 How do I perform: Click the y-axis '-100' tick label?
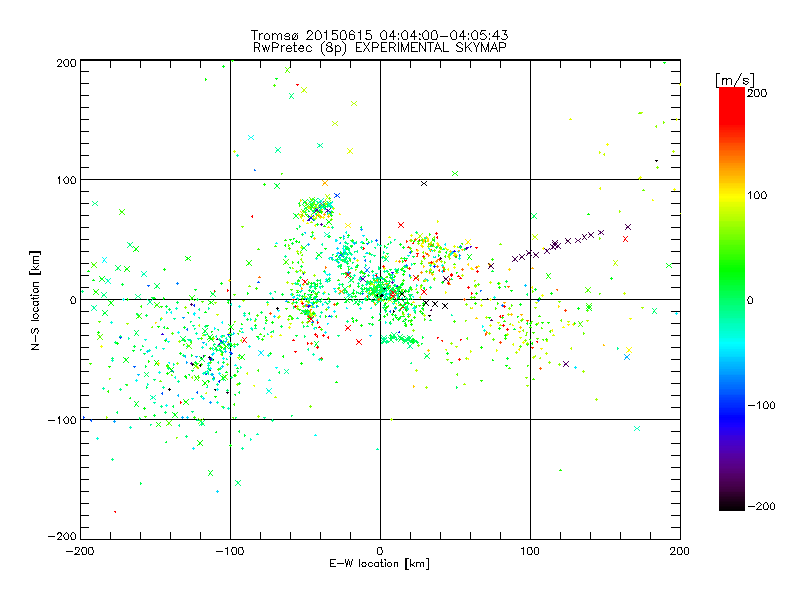[x=62, y=420]
